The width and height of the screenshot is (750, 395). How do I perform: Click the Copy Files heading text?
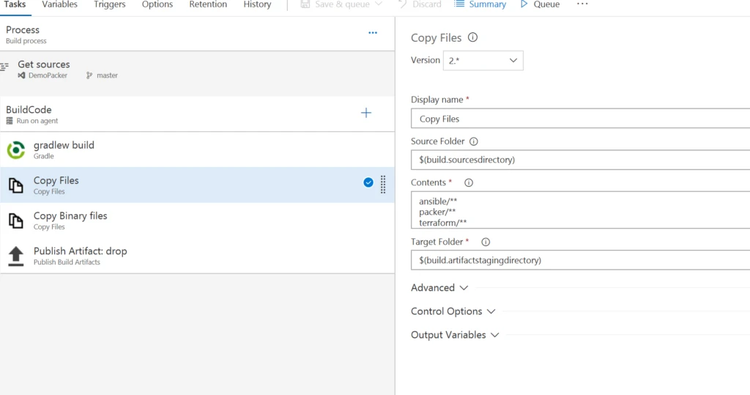pyautogui.click(x=436, y=38)
